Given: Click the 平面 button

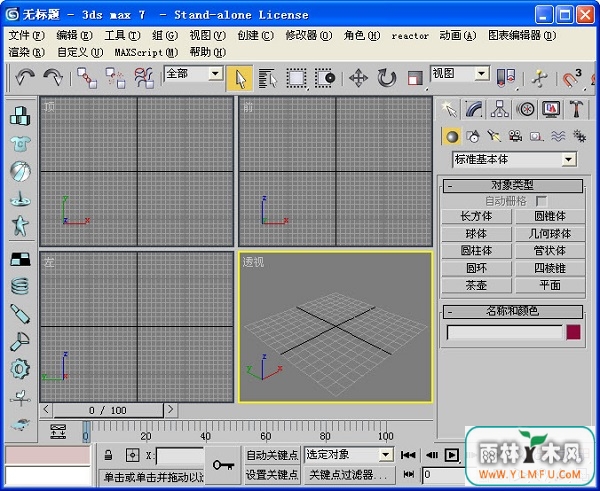Looking at the screenshot, I should (550, 285).
